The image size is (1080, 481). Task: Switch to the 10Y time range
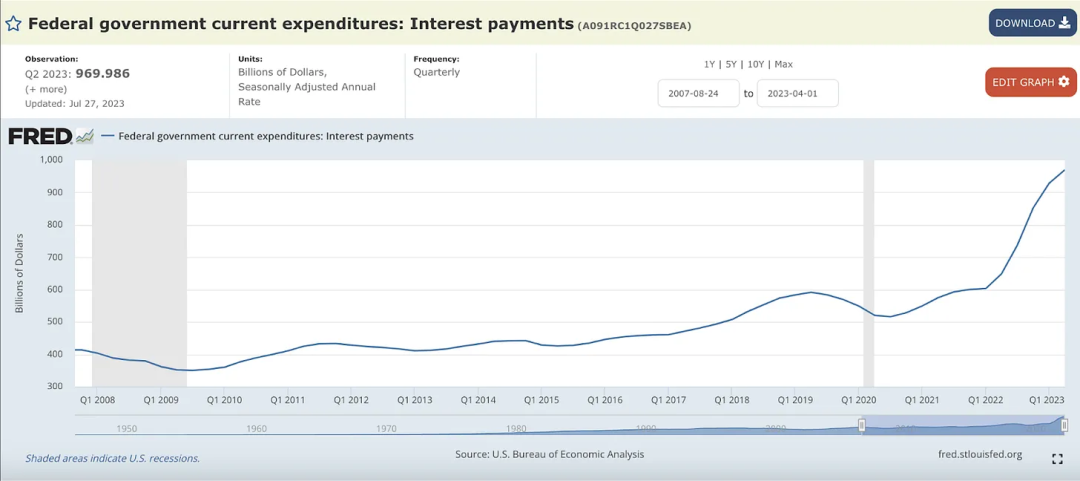(x=758, y=64)
